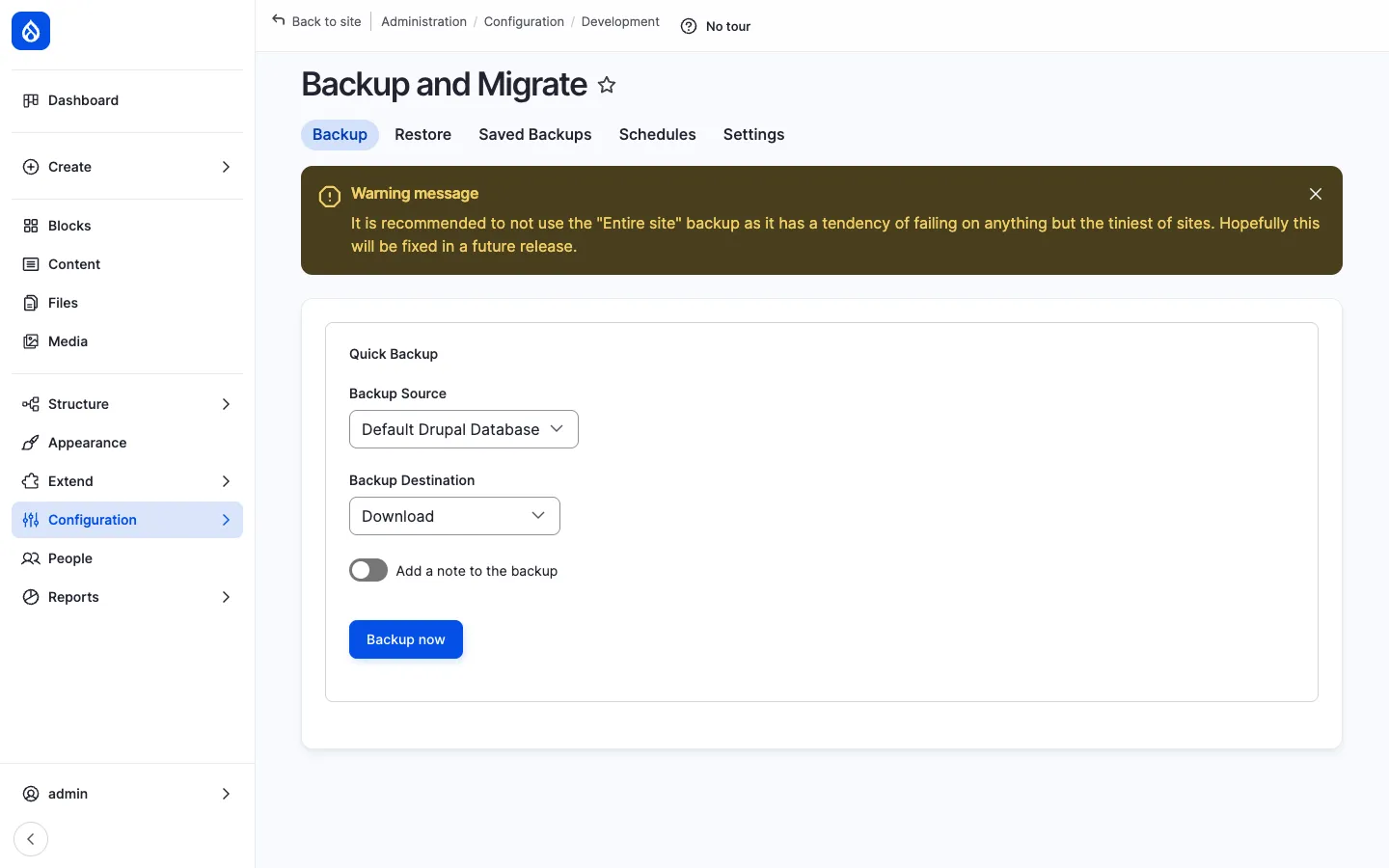Click the No tour help icon
Image resolution: width=1389 pixels, height=868 pixels.
point(689,26)
